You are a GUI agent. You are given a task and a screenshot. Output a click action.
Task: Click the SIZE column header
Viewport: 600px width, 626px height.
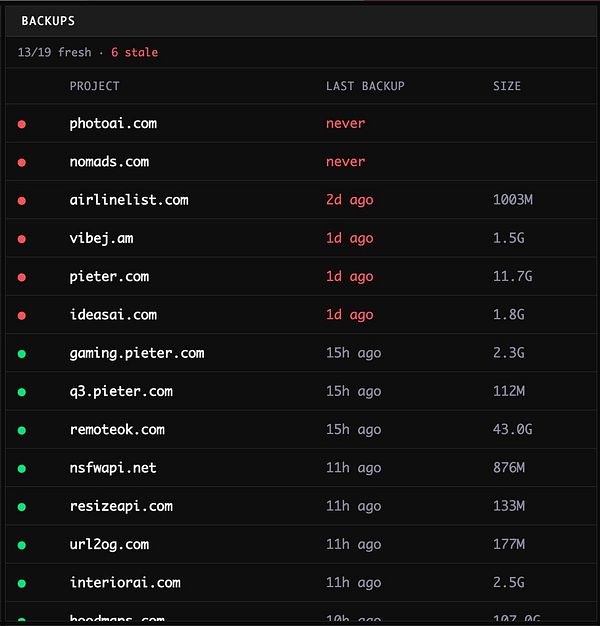coord(507,86)
